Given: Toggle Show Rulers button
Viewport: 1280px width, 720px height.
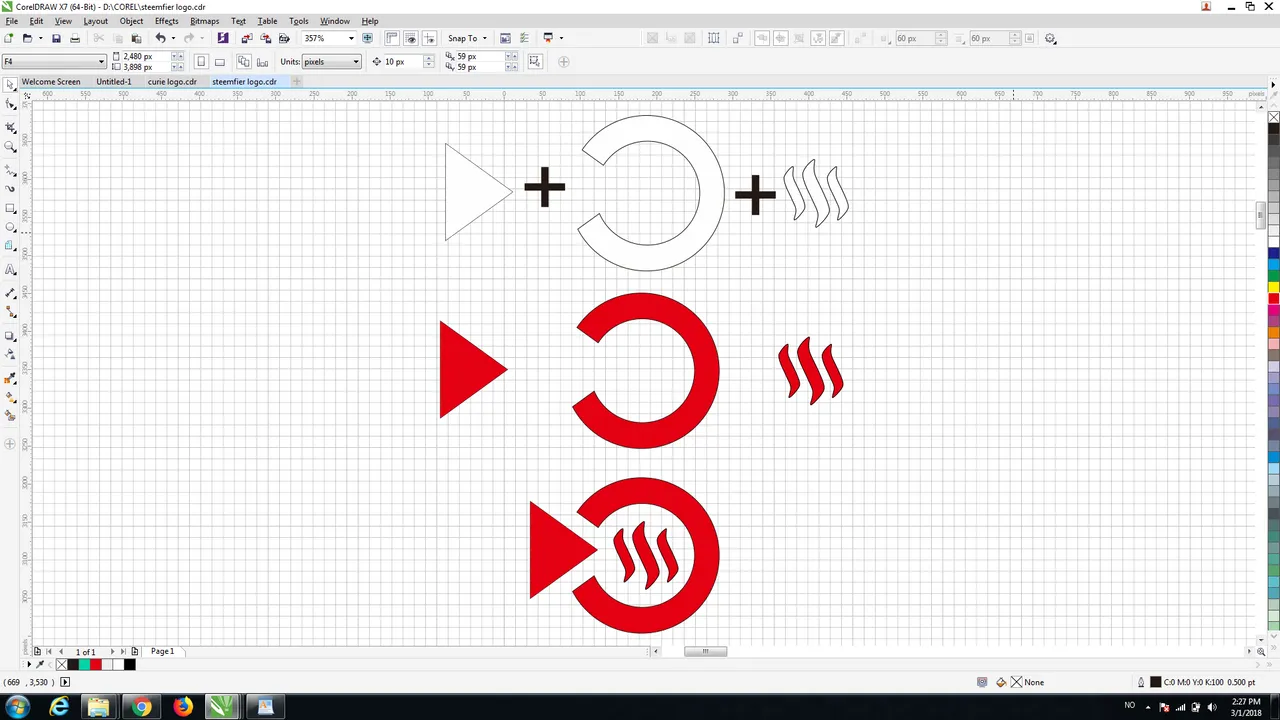Looking at the screenshot, I should [x=391, y=38].
